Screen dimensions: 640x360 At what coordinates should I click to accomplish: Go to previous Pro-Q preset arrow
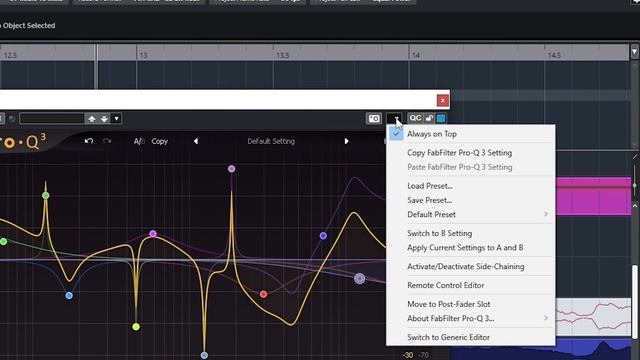tap(196, 141)
